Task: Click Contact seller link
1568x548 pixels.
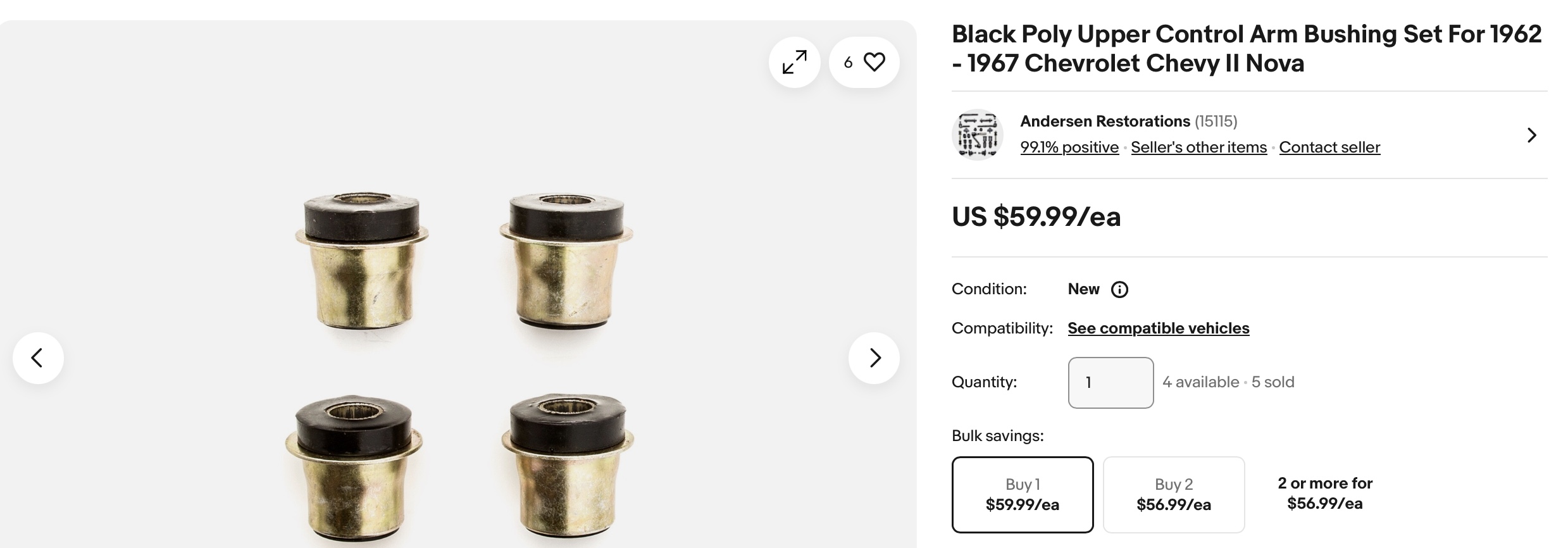Action: click(1329, 147)
